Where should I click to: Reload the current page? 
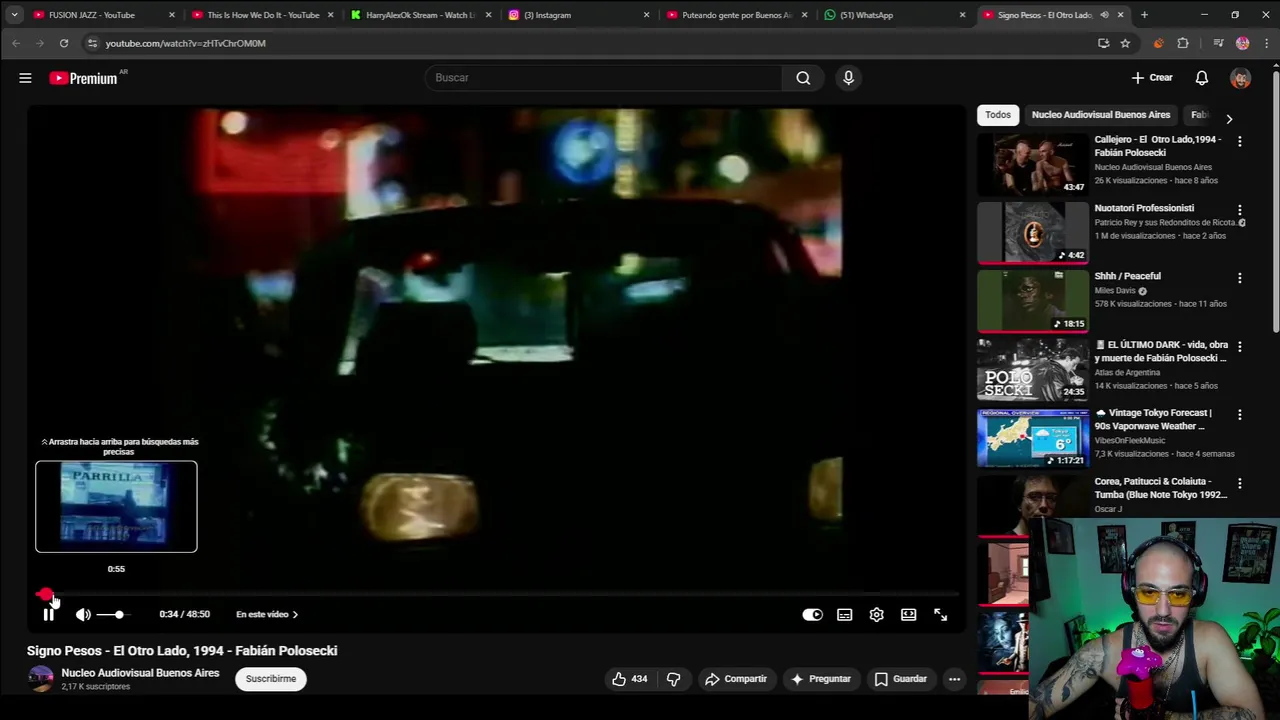pyautogui.click(x=63, y=43)
